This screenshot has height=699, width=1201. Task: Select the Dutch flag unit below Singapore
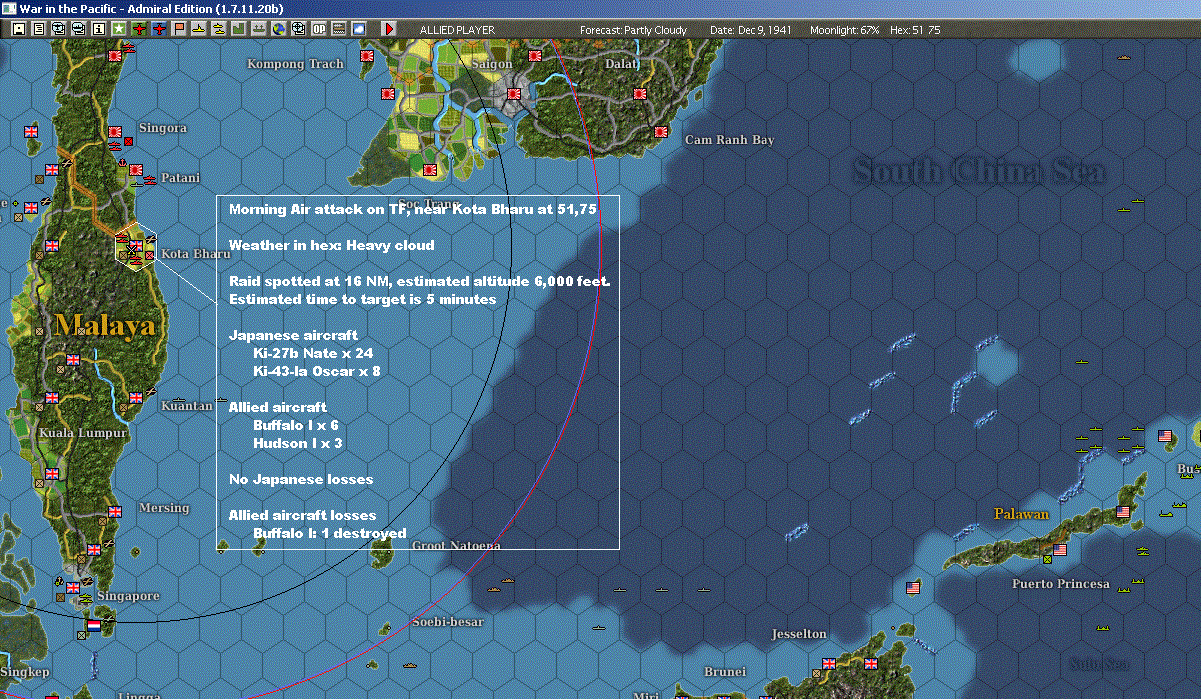[94, 624]
